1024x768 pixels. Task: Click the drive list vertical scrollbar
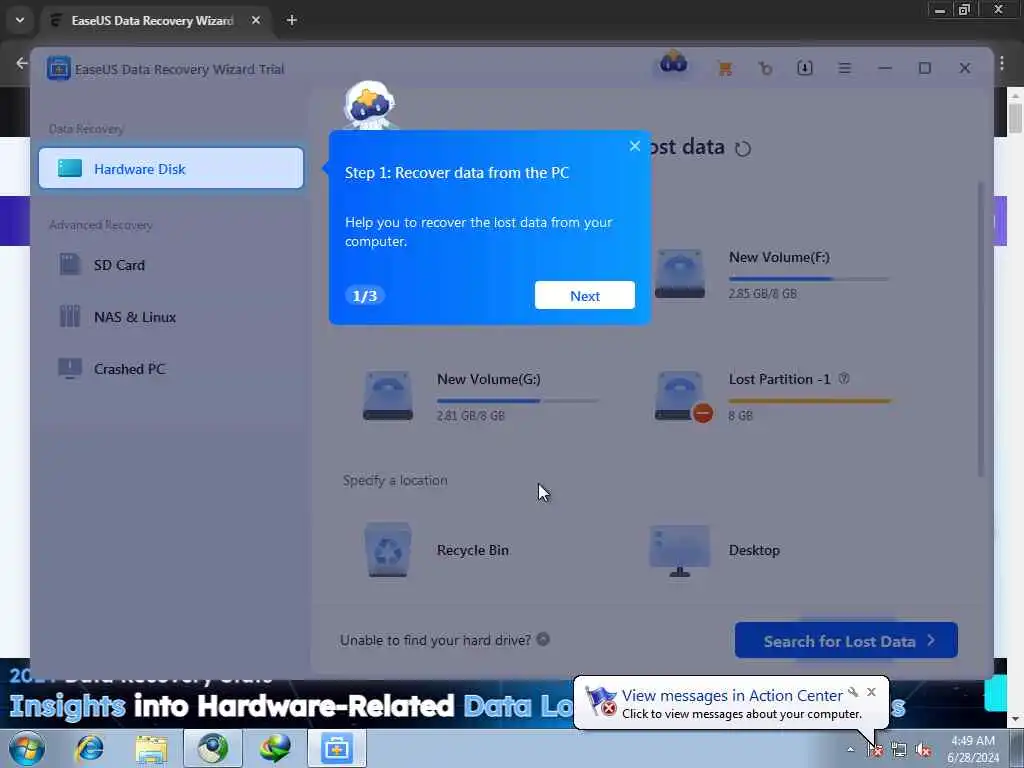tap(980, 330)
